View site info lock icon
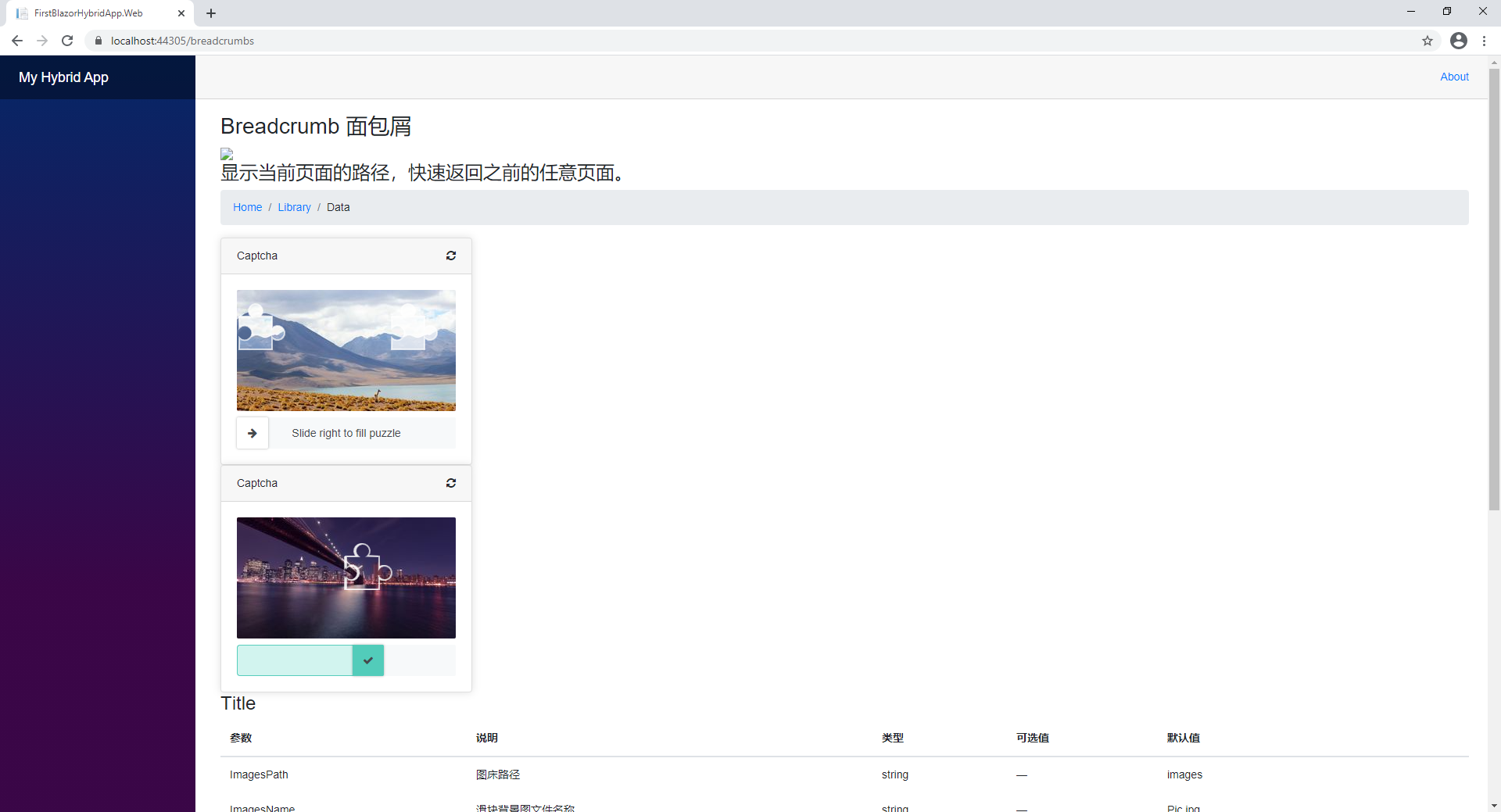Screen dimensions: 1501x812 click(x=99, y=41)
